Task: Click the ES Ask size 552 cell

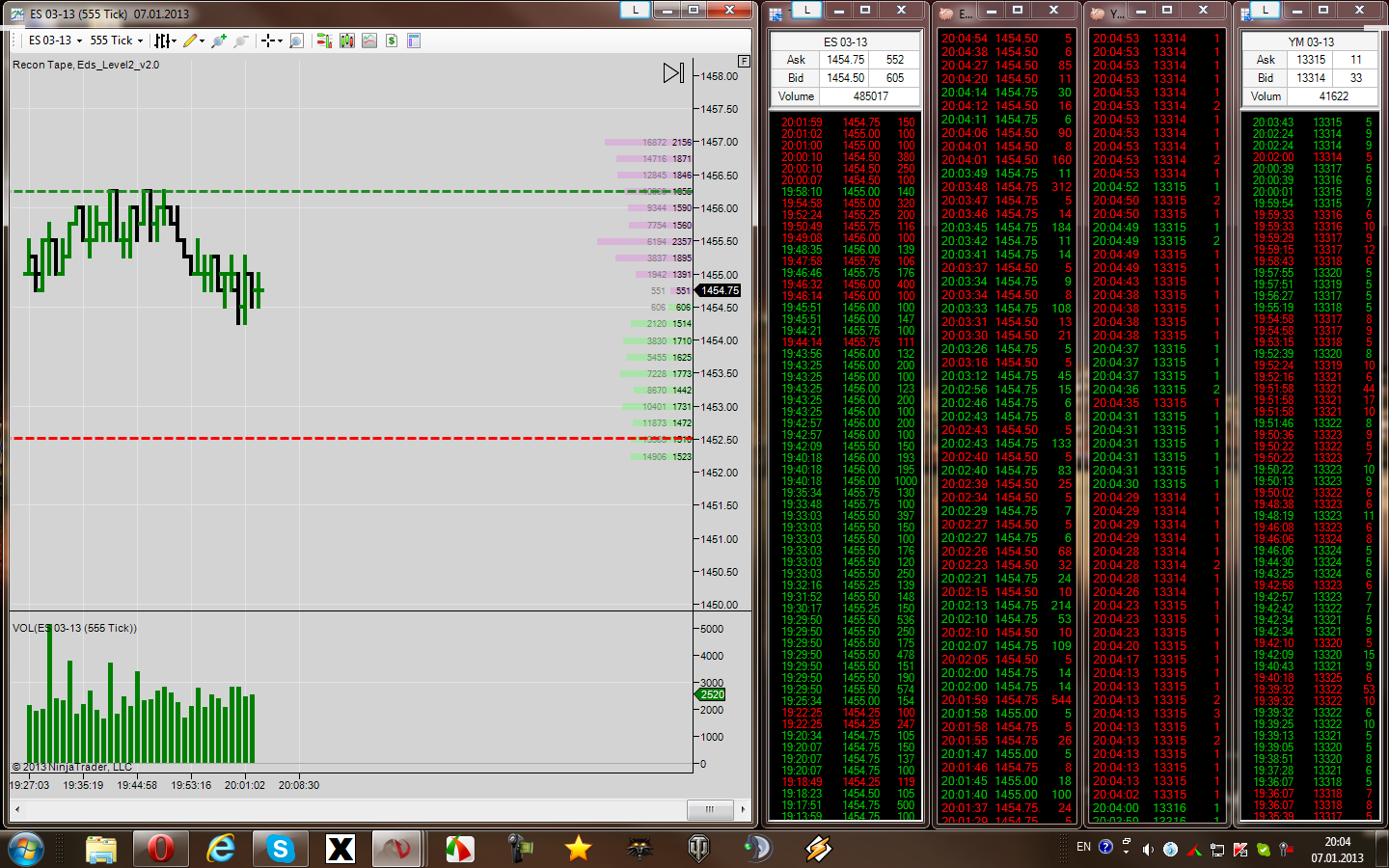Action: (x=895, y=60)
